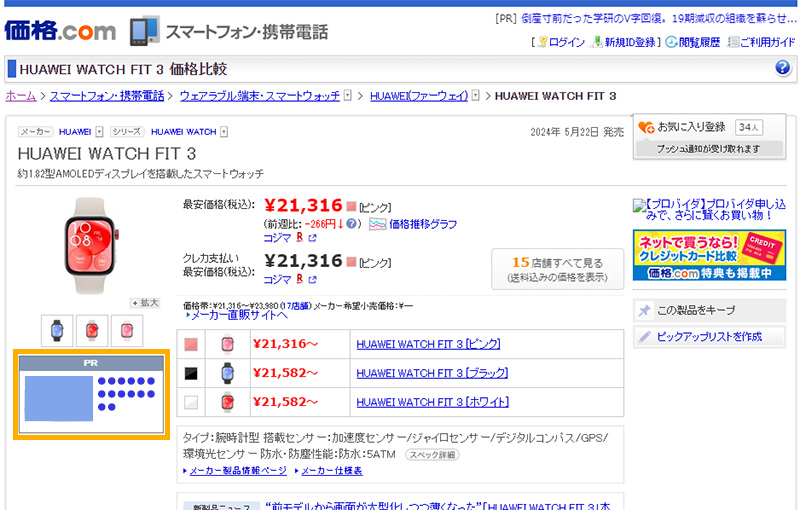Open スマートフォン・携帯電話 breadcrumb category
The height and width of the screenshot is (510, 800).
pyautogui.click(x=107, y=96)
